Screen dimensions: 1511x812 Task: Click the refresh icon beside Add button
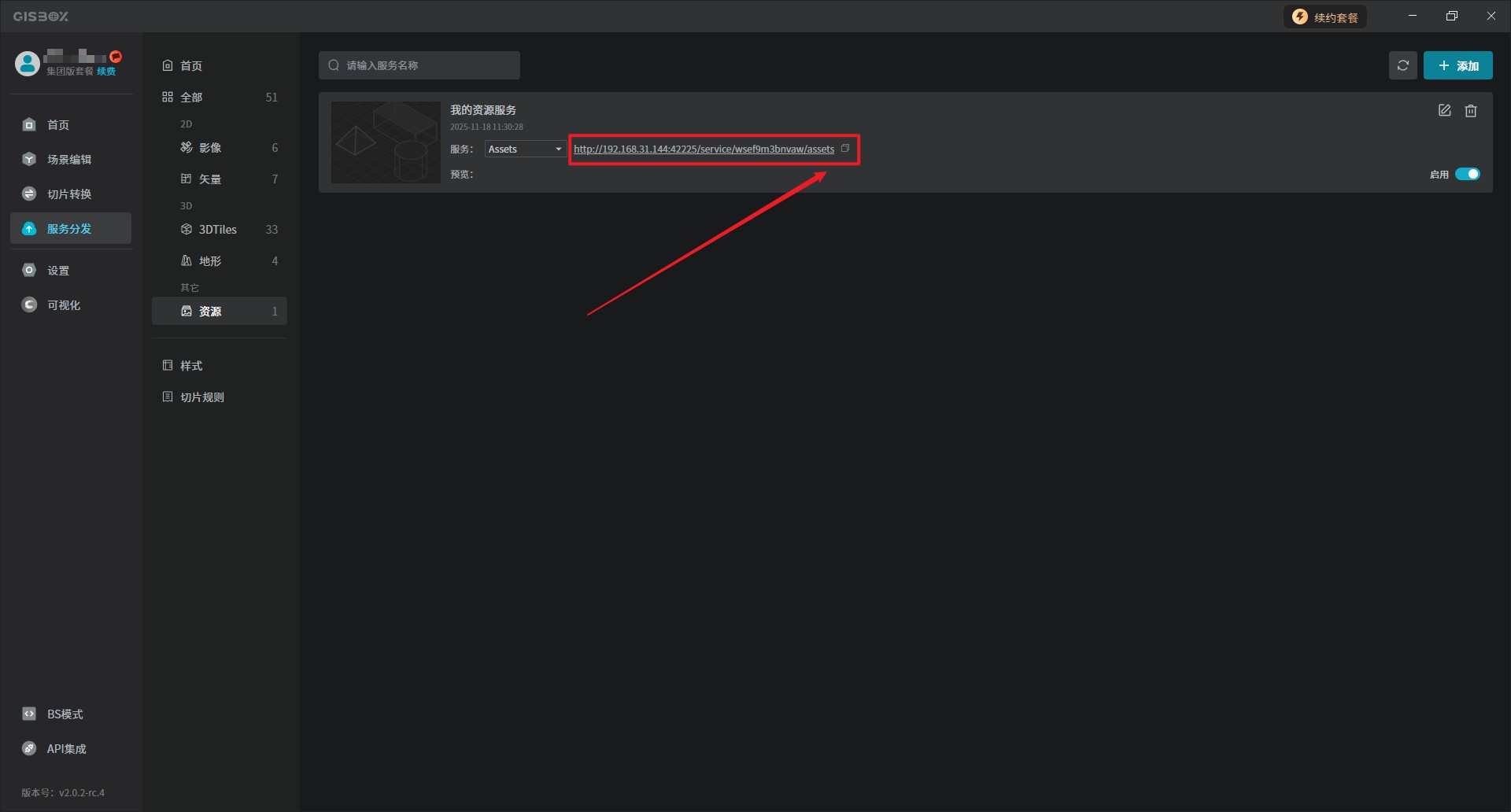[x=1402, y=65]
